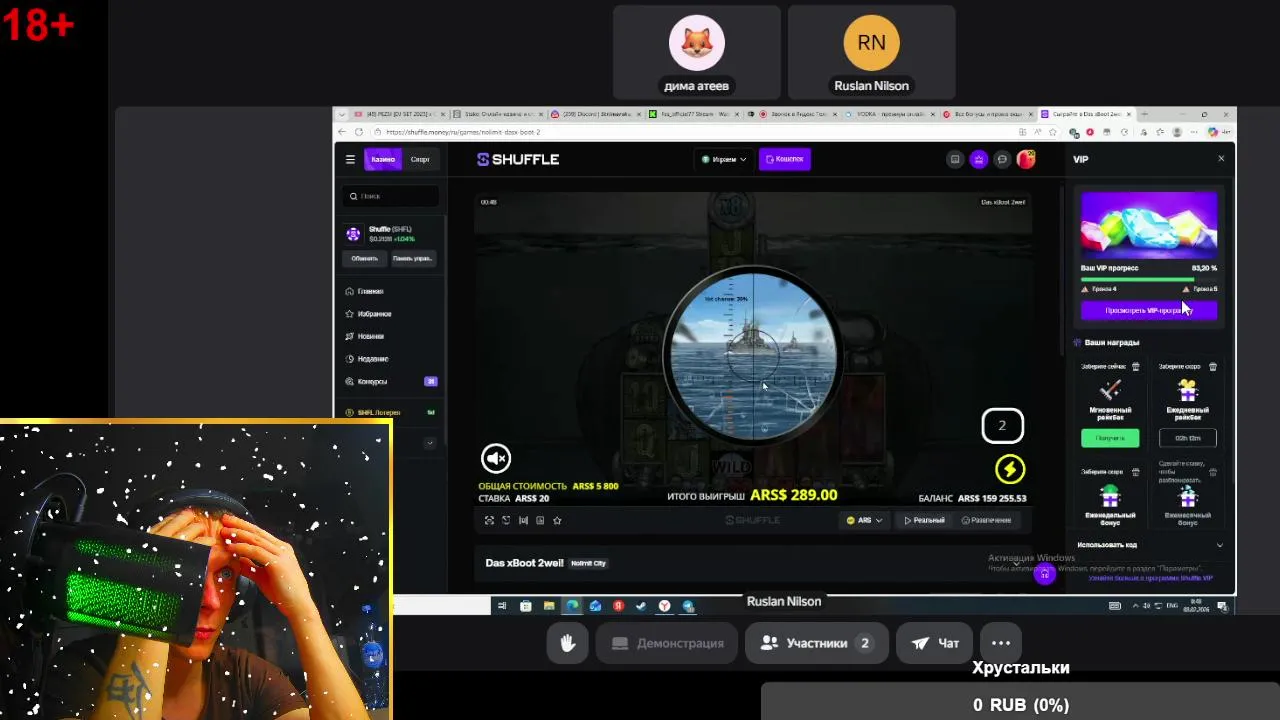Open the Играем balance dropdown
Screen dimensions: 1280x720
724,159
